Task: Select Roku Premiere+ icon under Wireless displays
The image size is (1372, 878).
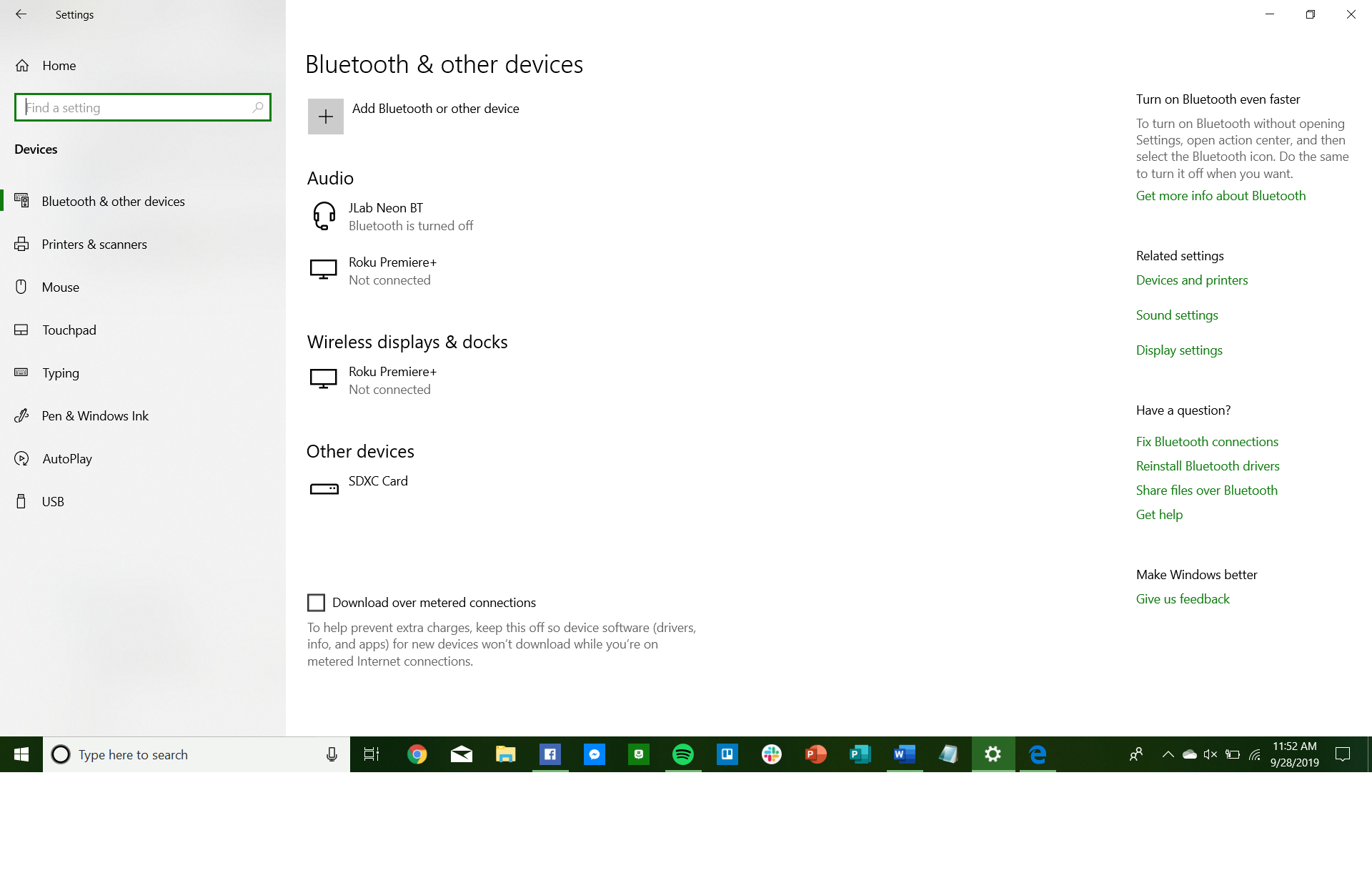Action: click(323, 379)
